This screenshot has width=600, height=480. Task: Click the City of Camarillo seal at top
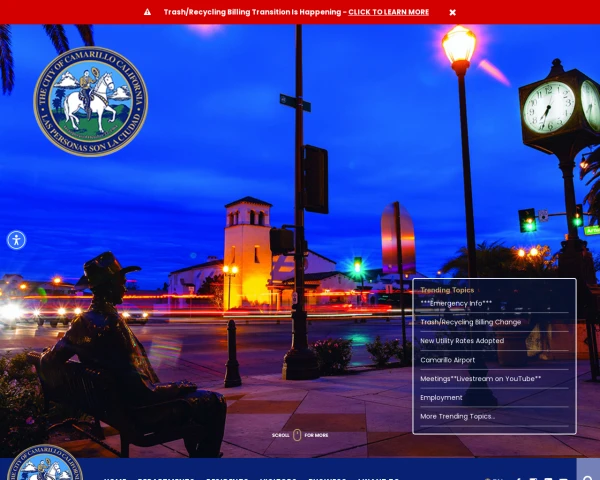pyautogui.click(x=91, y=101)
